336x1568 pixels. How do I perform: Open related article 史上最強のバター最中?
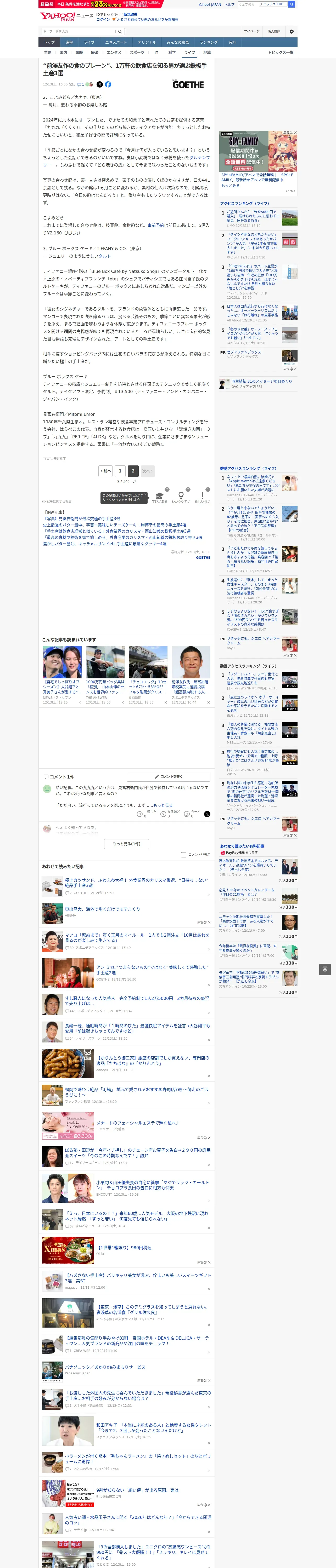pos(115,525)
